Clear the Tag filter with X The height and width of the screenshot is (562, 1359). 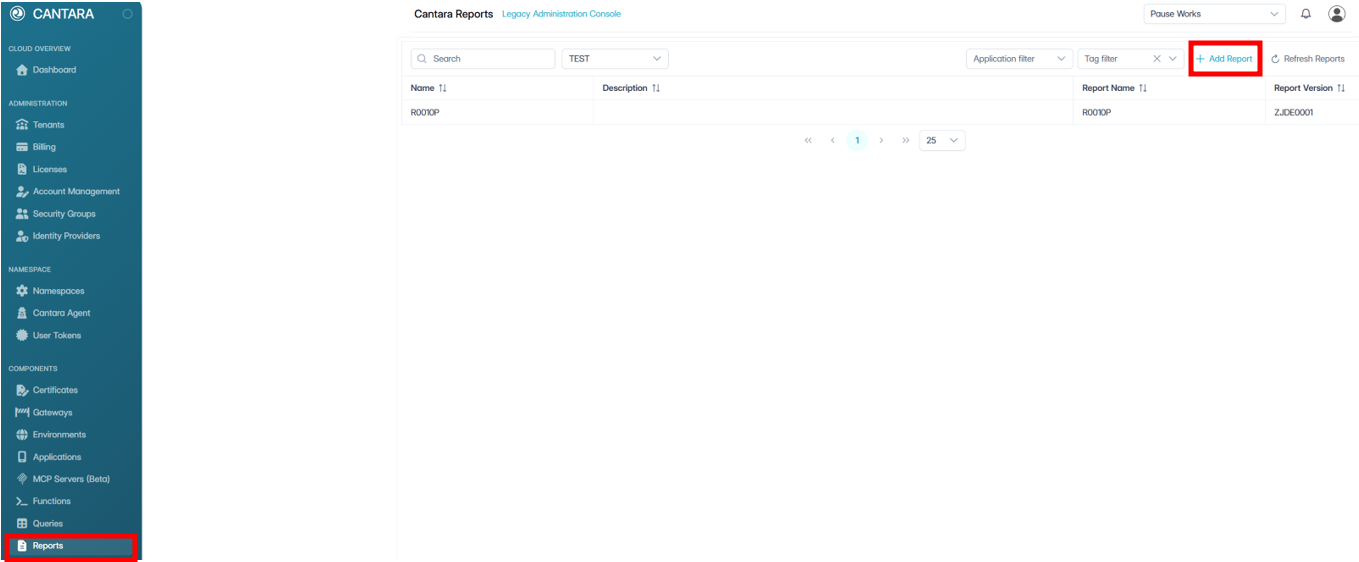coord(1157,59)
